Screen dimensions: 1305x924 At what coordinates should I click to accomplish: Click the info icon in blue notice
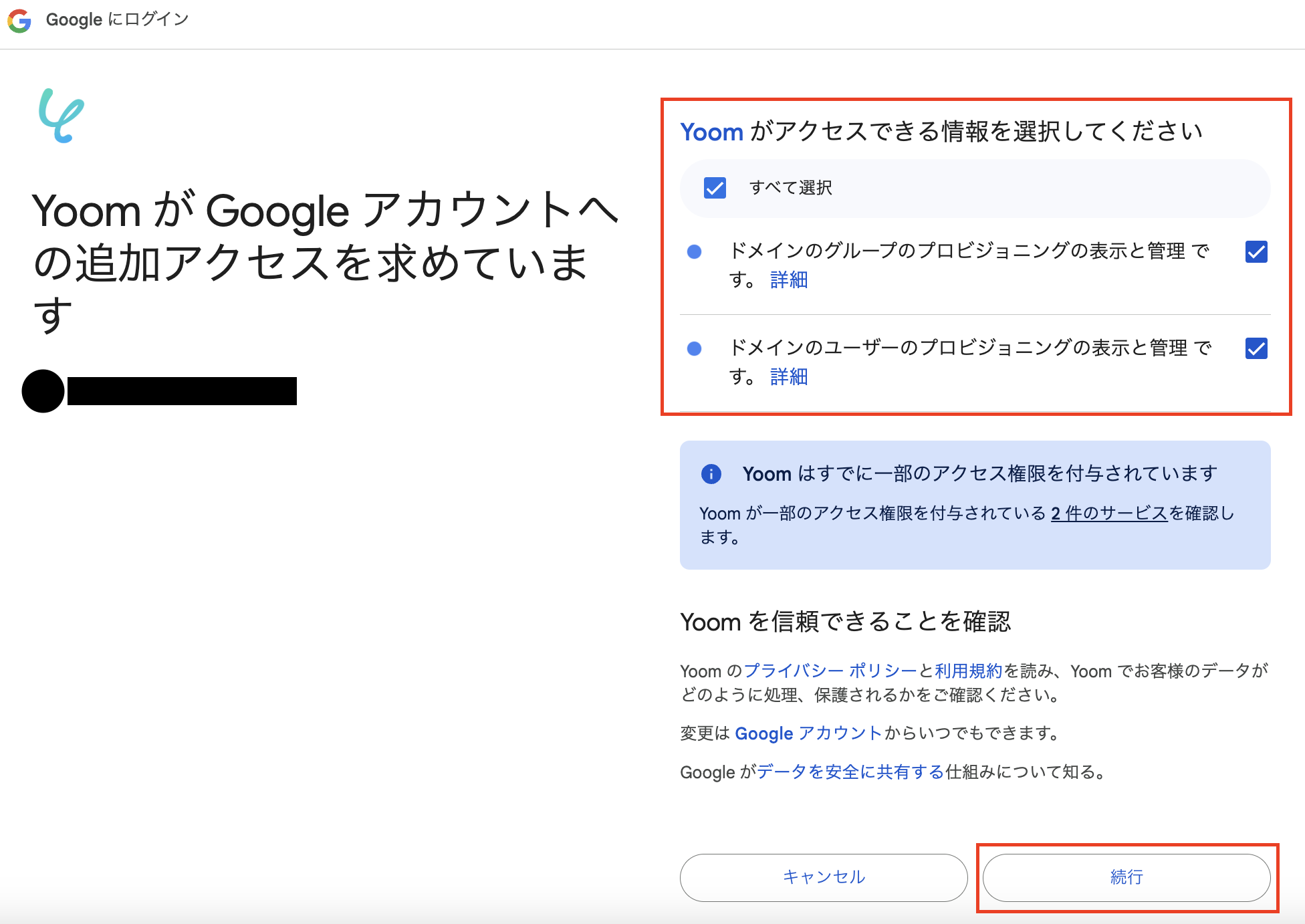pyautogui.click(x=711, y=474)
